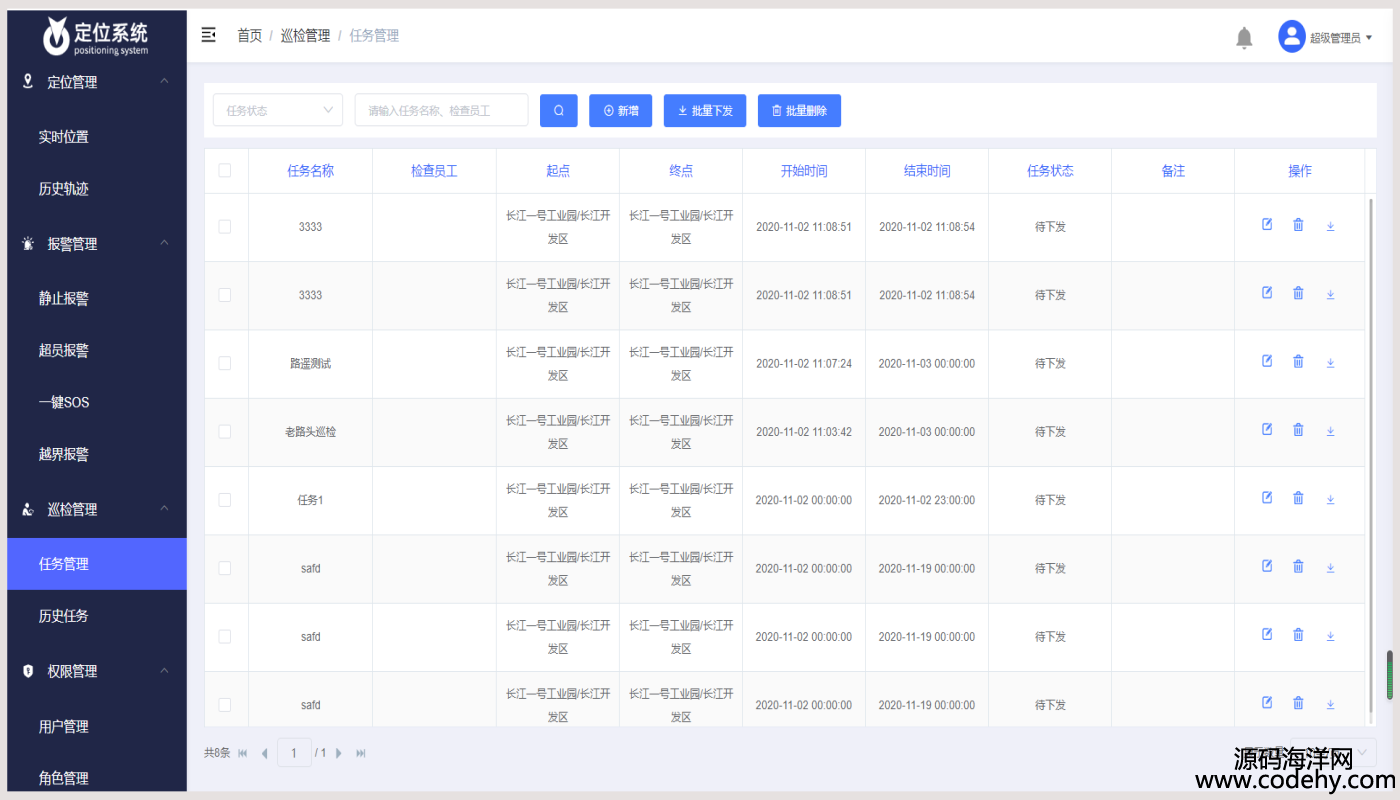Dispatch 任务1 using its download icon

pos(1330,499)
